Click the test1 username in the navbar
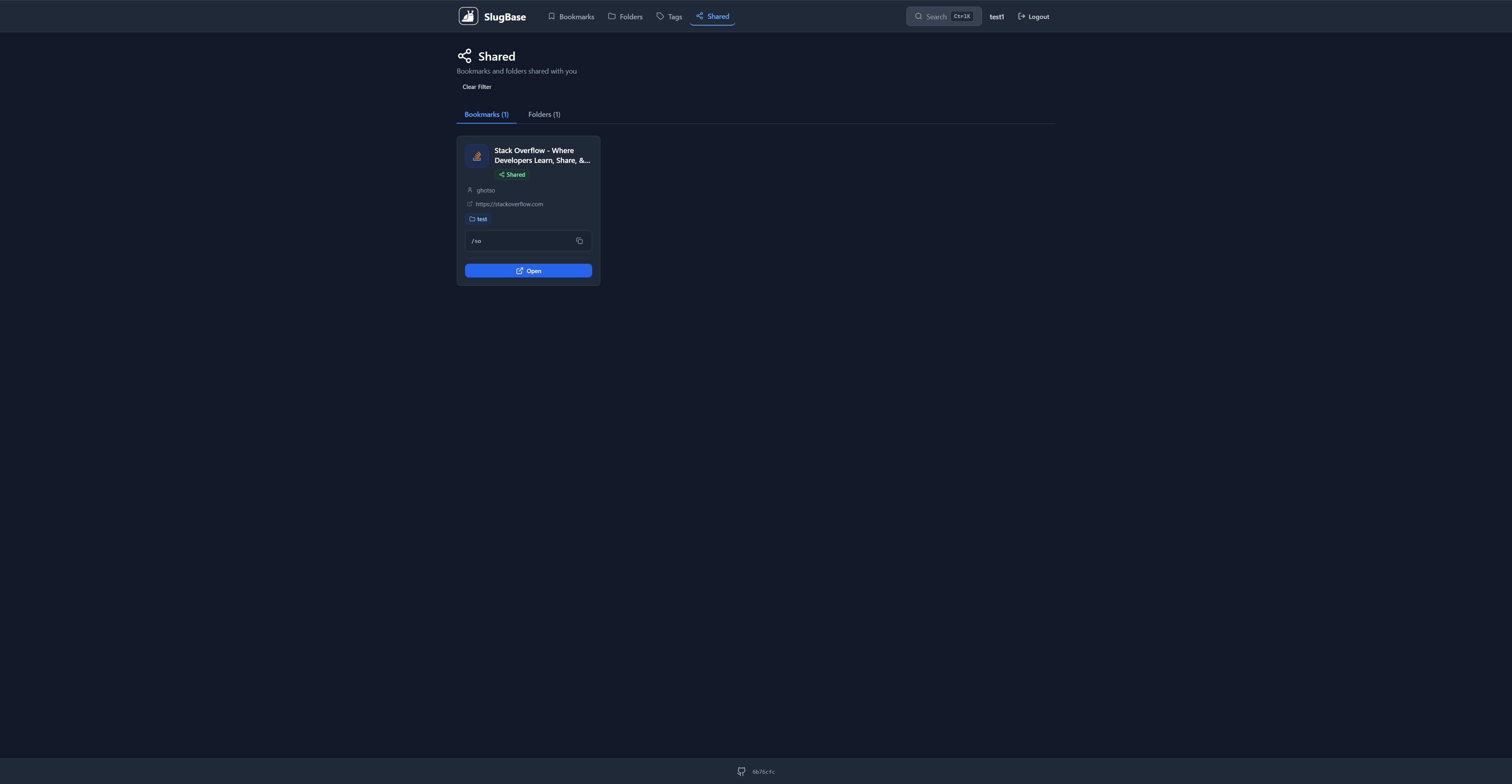Viewport: 1512px width, 784px height. coord(996,17)
